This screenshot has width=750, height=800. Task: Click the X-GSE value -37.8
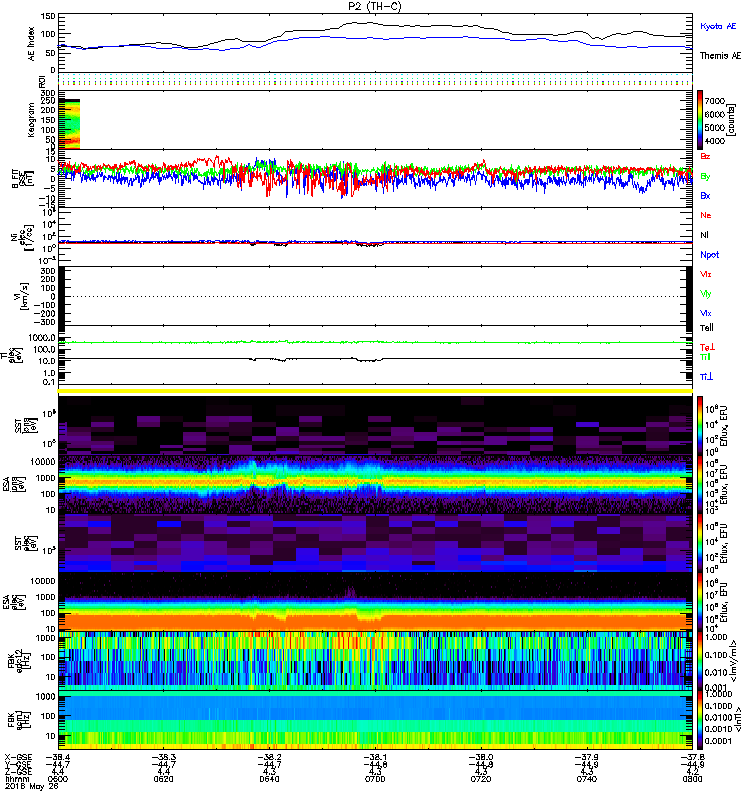pos(692,757)
